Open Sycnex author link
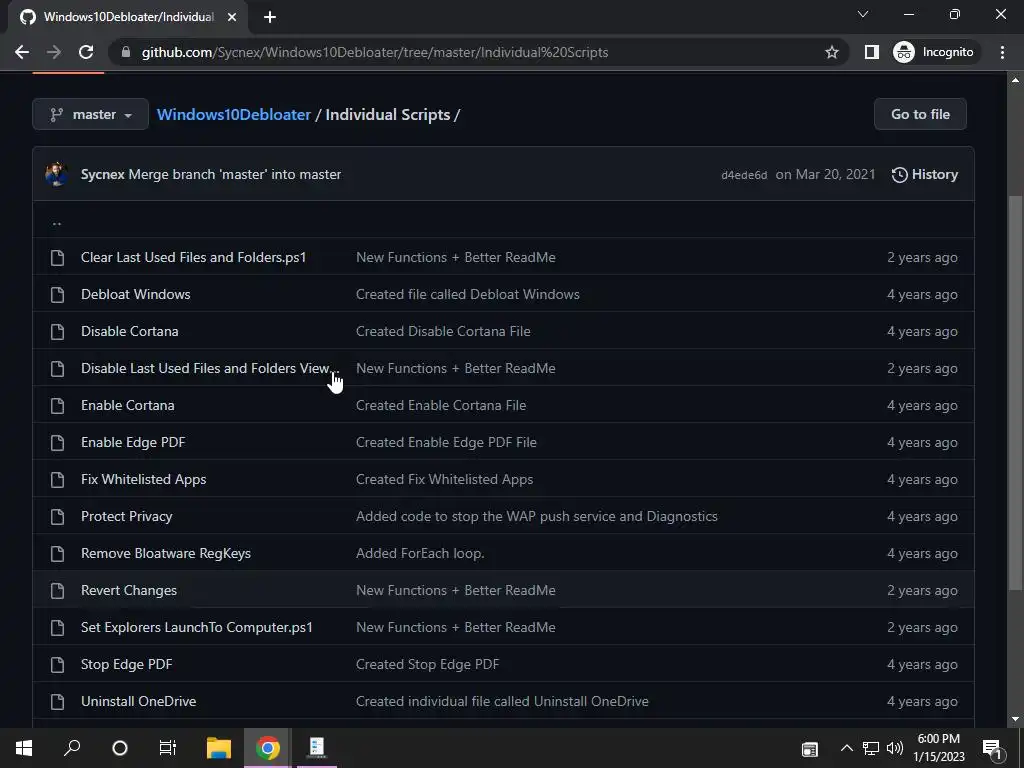1024x768 pixels. [x=103, y=174]
